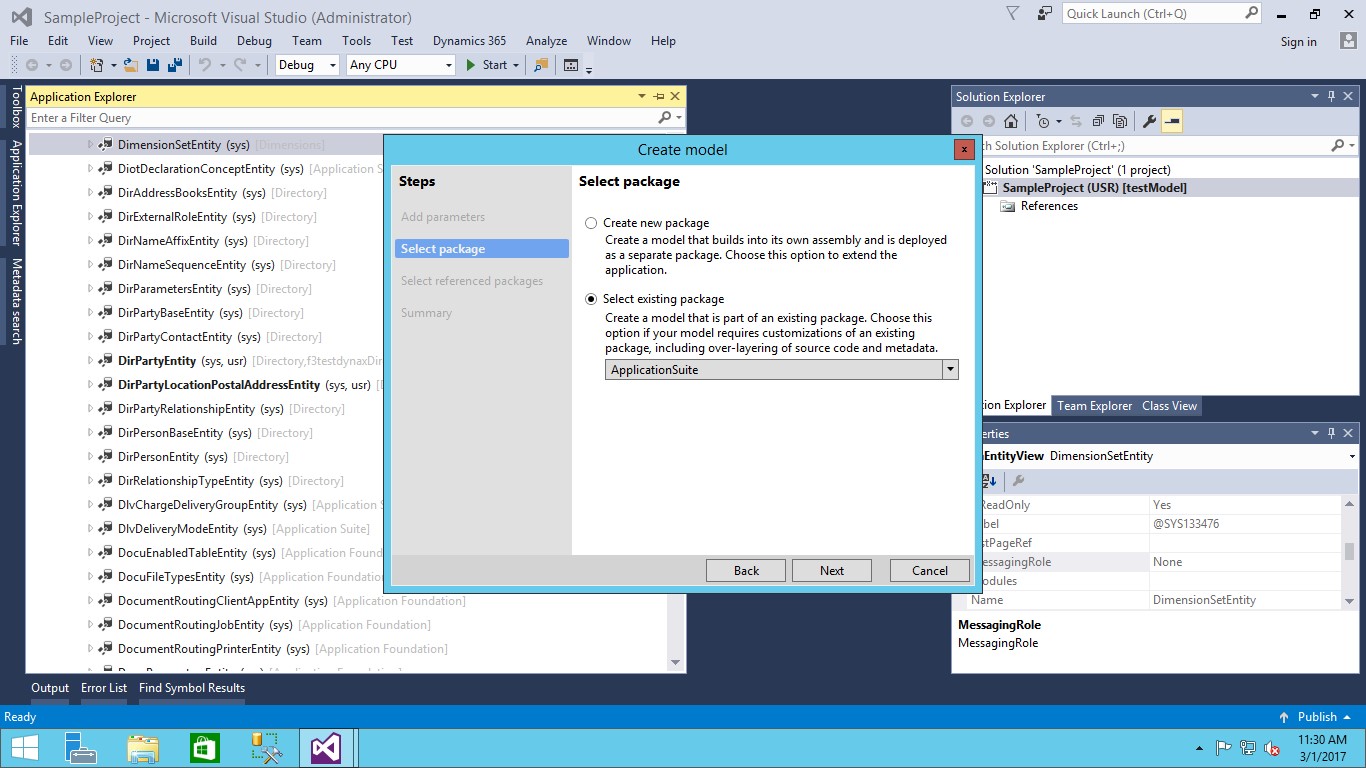This screenshot has width=1366, height=768.
Task: Click the Save icon in toolbar
Action: pos(153,65)
